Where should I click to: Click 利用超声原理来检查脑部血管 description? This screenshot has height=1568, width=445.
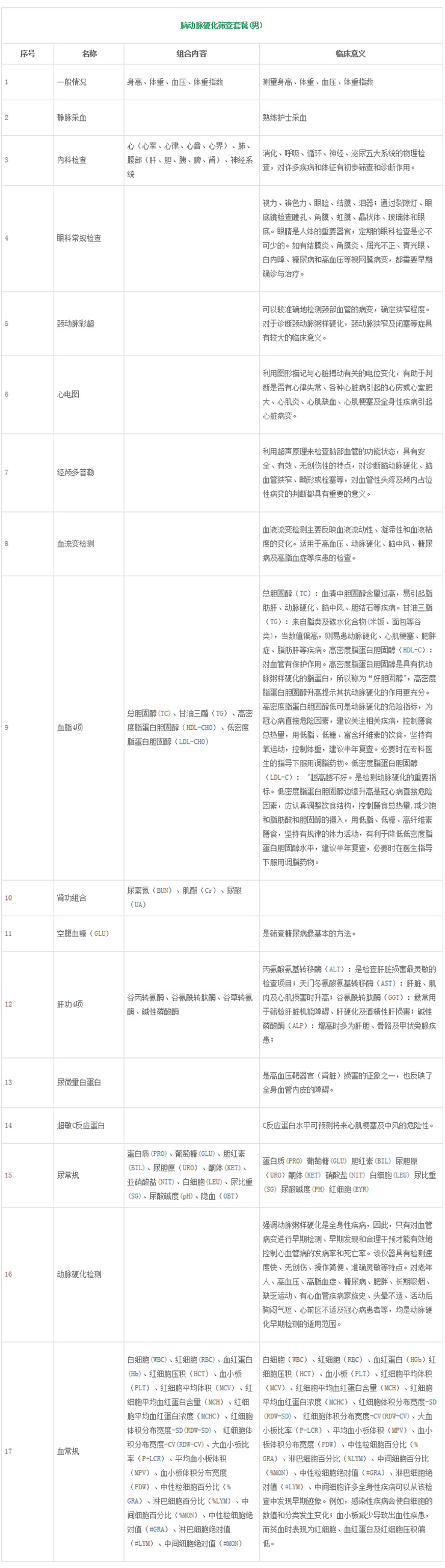[x=348, y=472]
